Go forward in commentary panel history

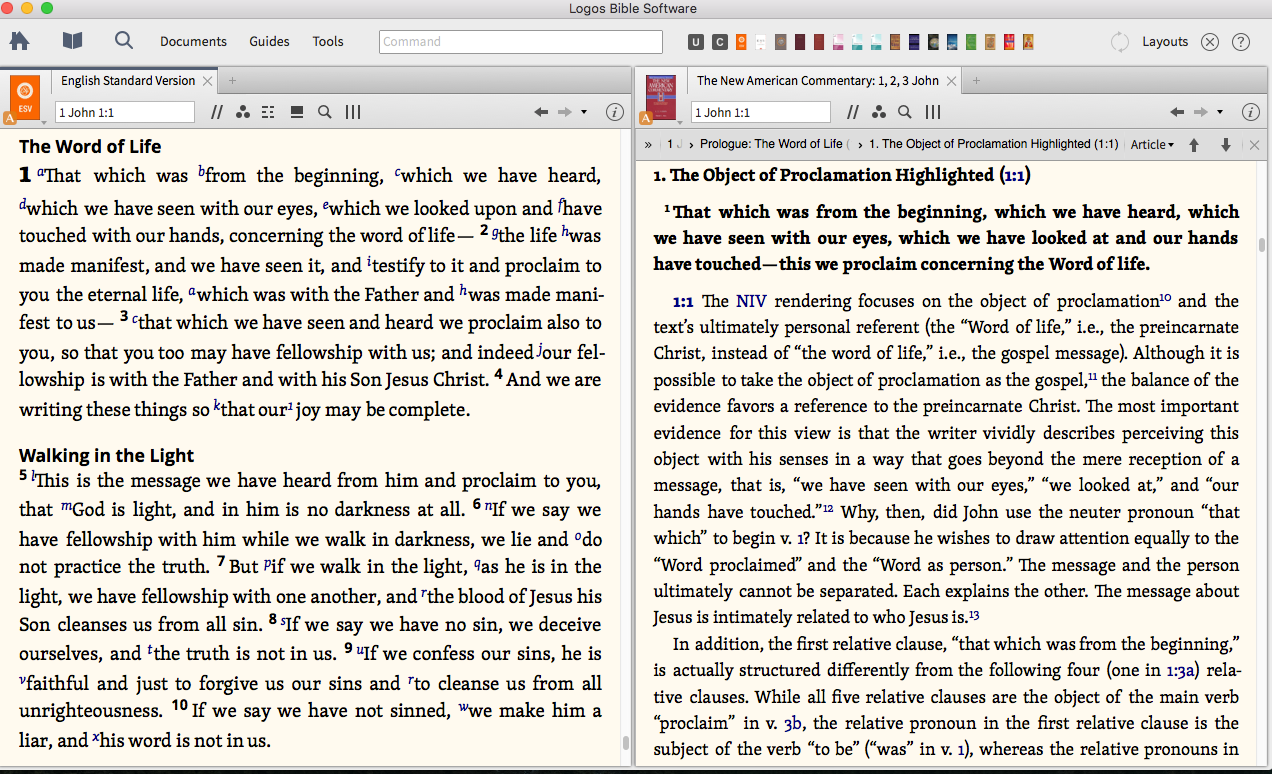[x=1201, y=112]
